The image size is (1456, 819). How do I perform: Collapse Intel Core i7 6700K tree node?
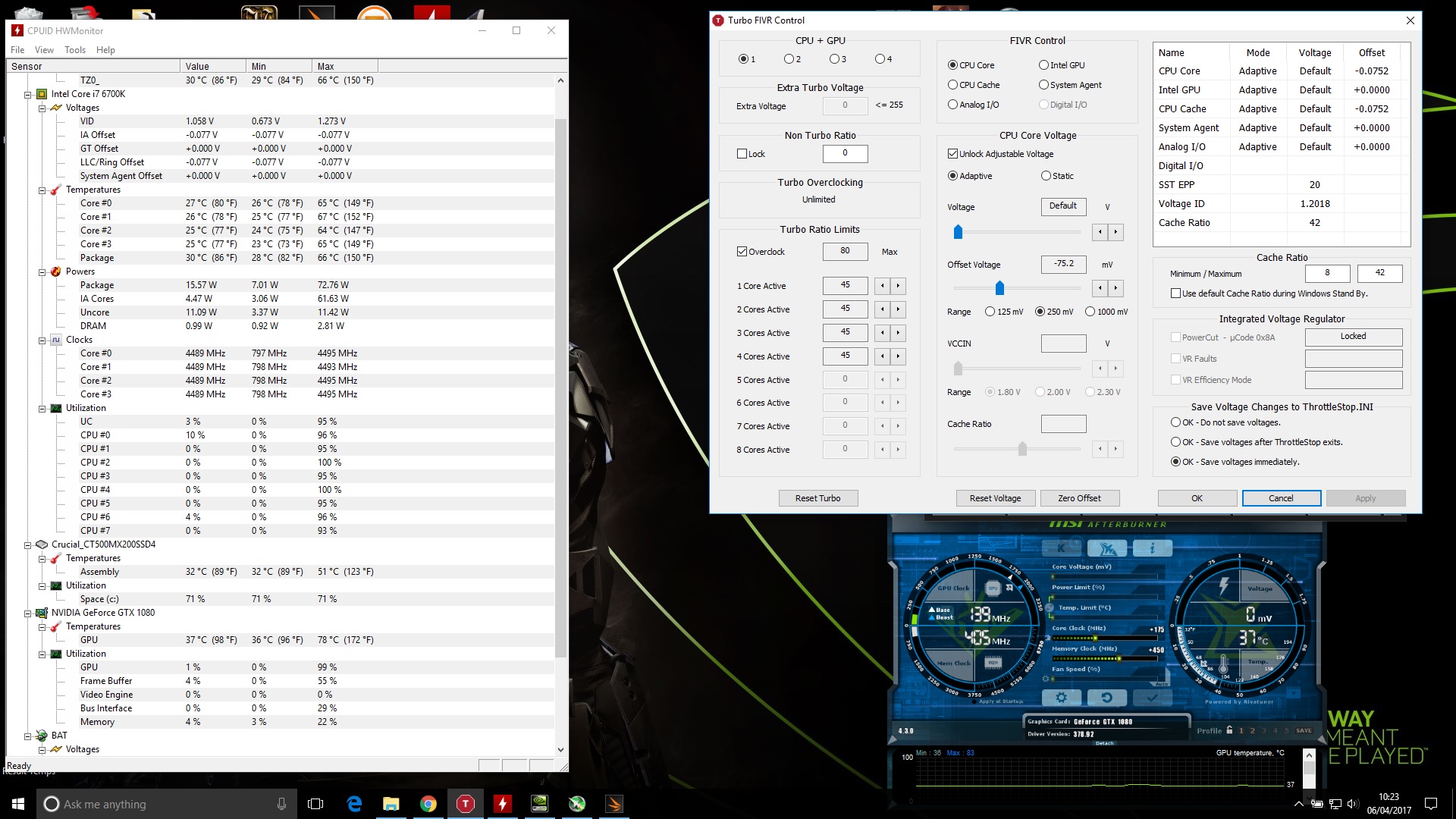(x=28, y=95)
